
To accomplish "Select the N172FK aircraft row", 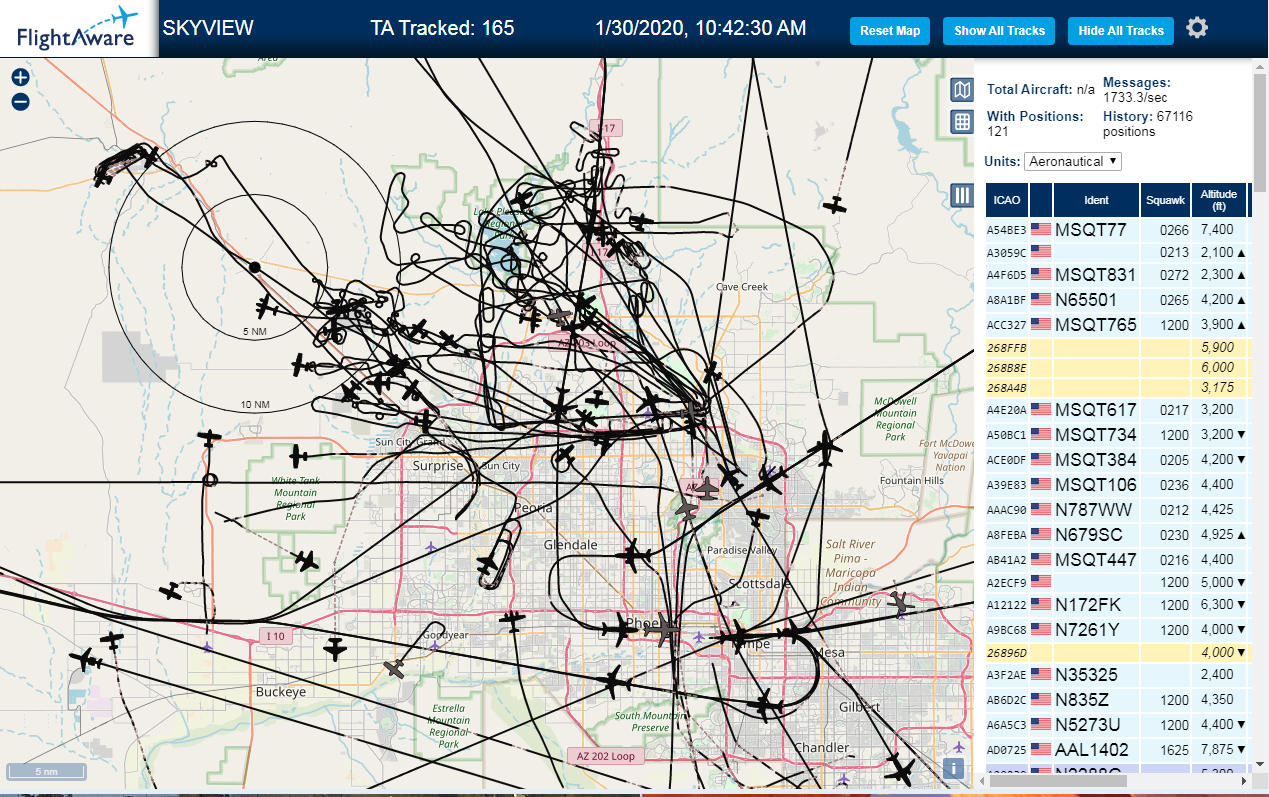I will [x=1117, y=604].
